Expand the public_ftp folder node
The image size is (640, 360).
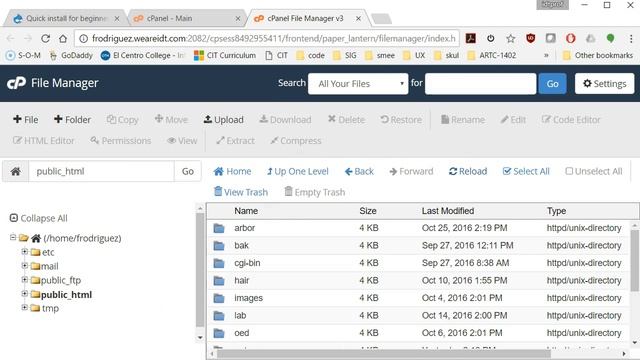[24, 280]
